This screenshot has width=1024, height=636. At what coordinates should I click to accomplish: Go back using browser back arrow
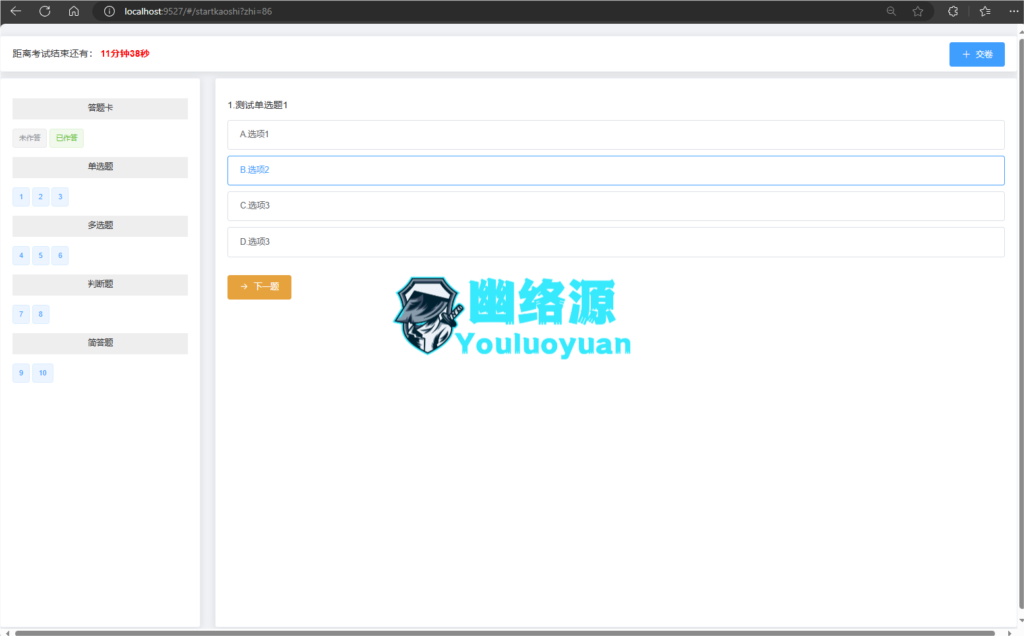coord(16,11)
